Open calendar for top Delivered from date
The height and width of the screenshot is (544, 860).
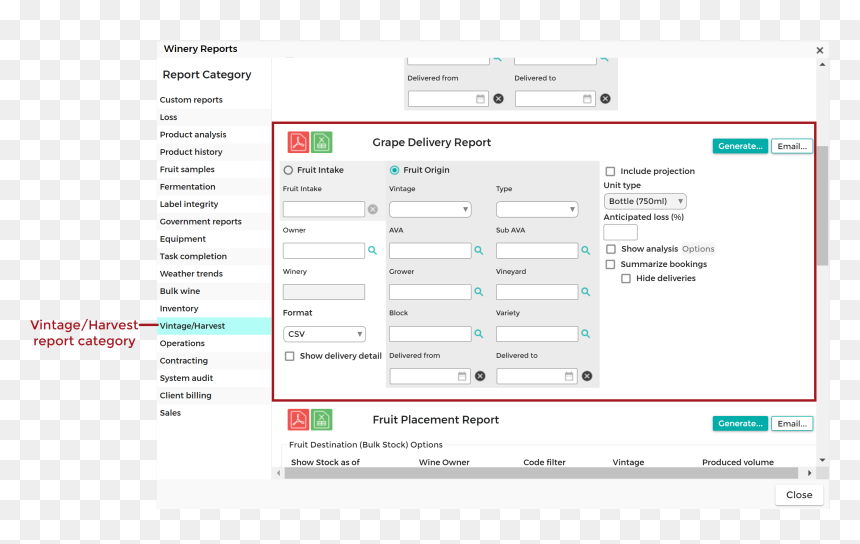pyautogui.click(x=480, y=99)
